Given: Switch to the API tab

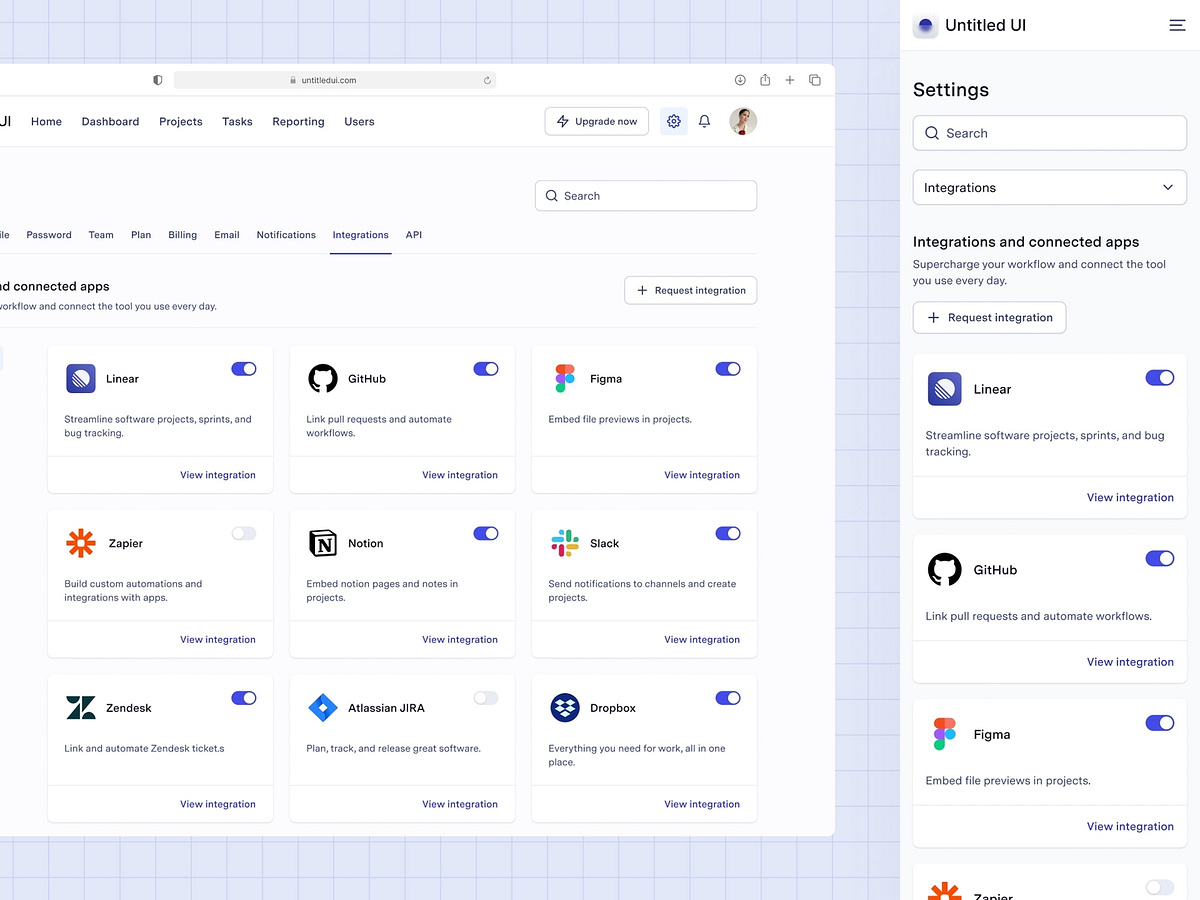Looking at the screenshot, I should 413,234.
